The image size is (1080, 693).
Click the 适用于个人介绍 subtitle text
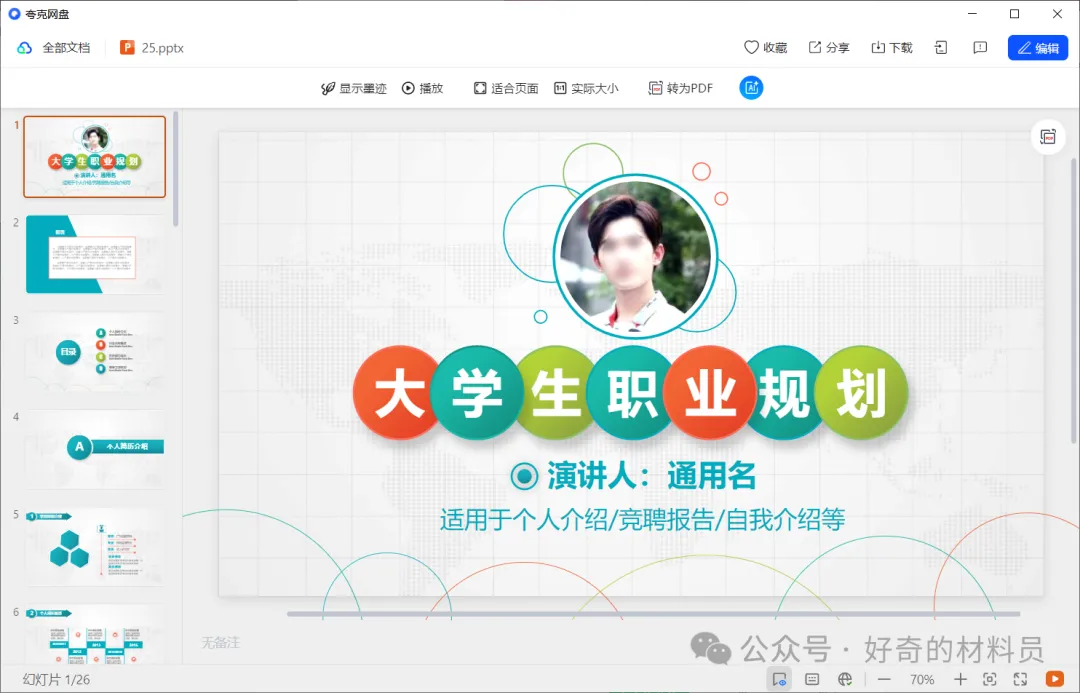click(643, 519)
